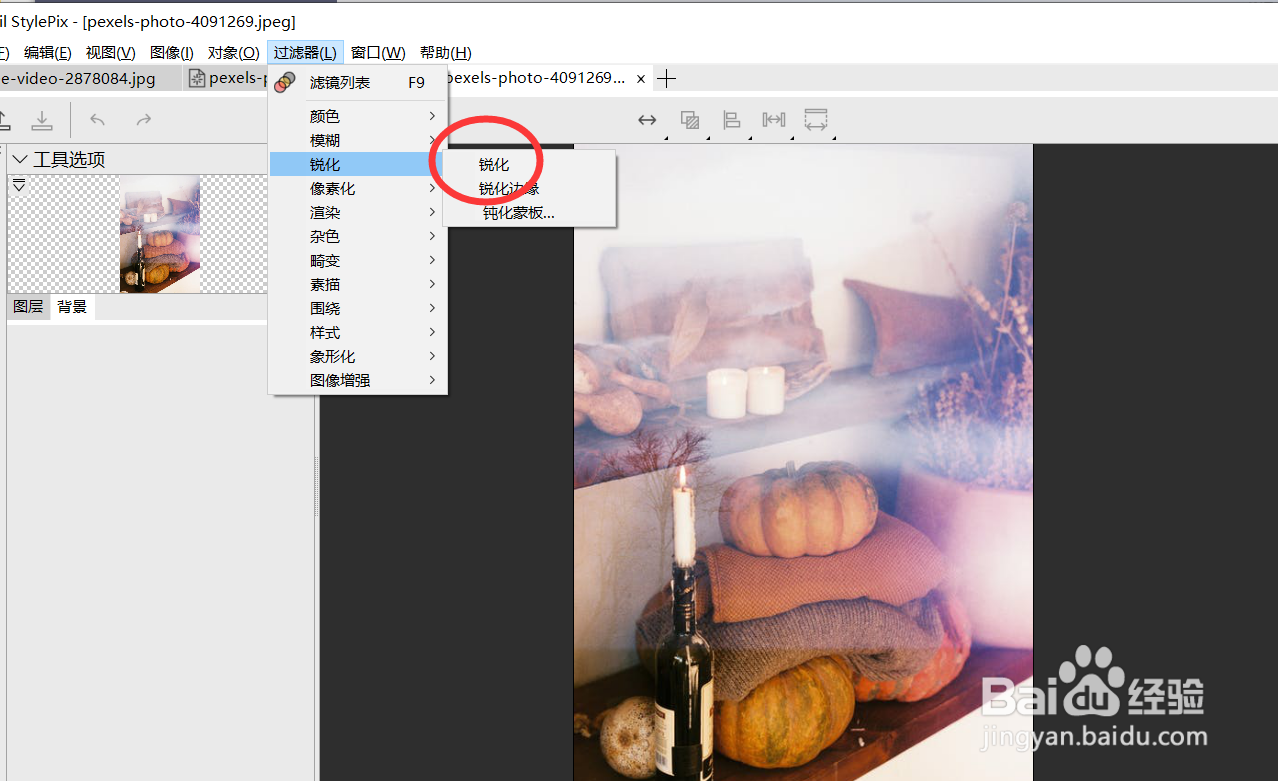The height and width of the screenshot is (781, 1278).
Task: Click the distribute spacing toolbar icon
Action: coord(774,120)
